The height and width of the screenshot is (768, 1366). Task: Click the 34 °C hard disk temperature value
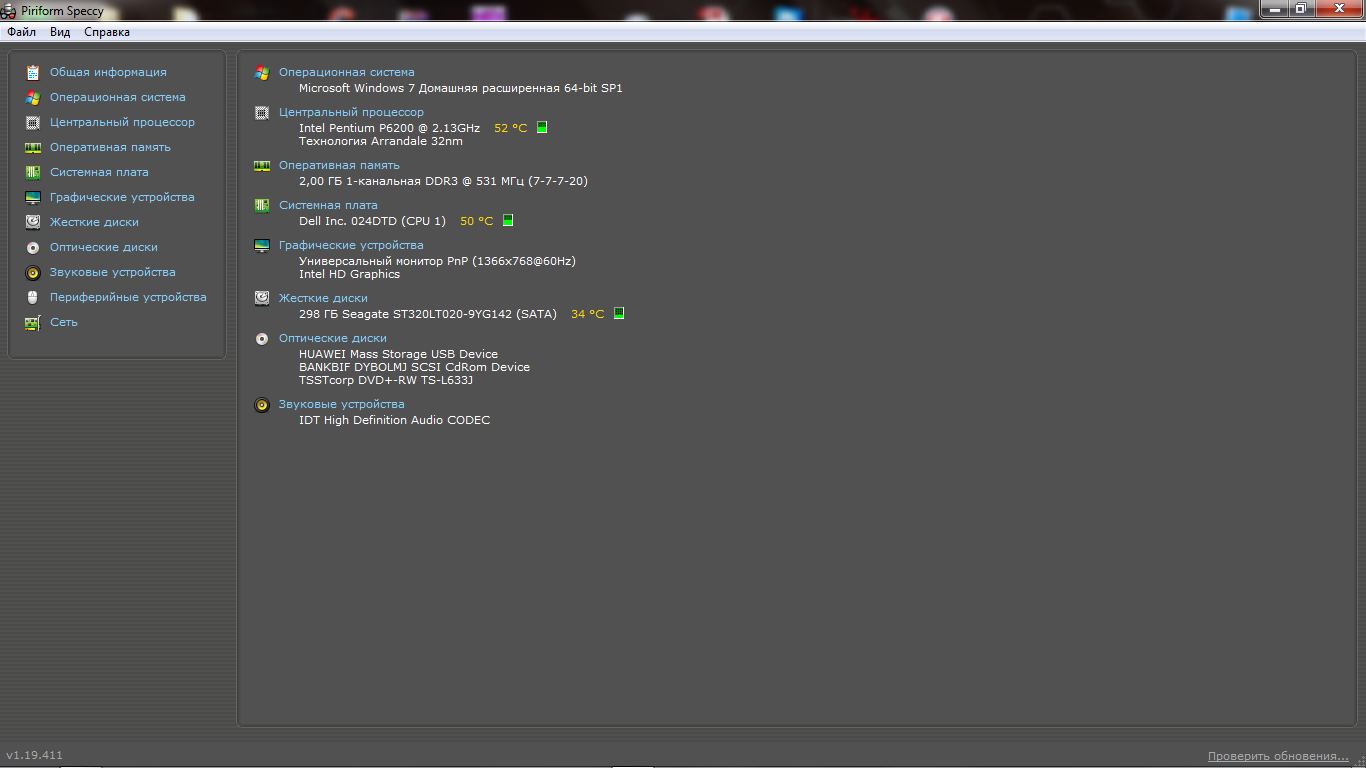coord(587,314)
